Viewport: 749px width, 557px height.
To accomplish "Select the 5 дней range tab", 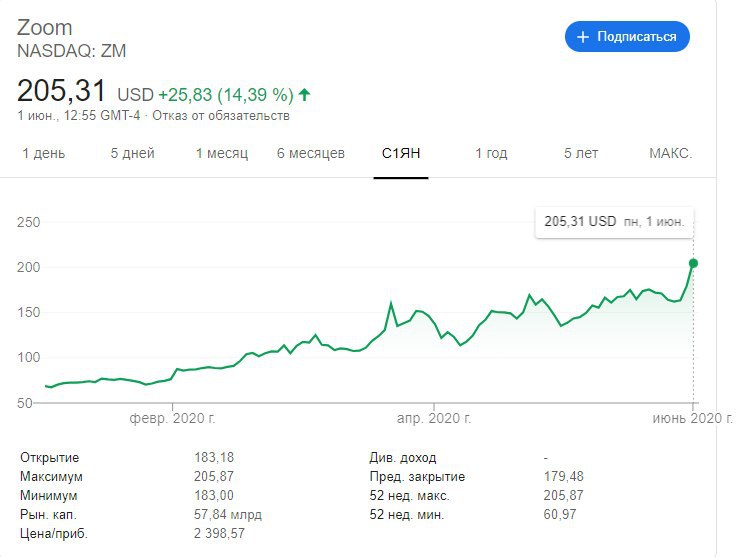I will (x=132, y=153).
